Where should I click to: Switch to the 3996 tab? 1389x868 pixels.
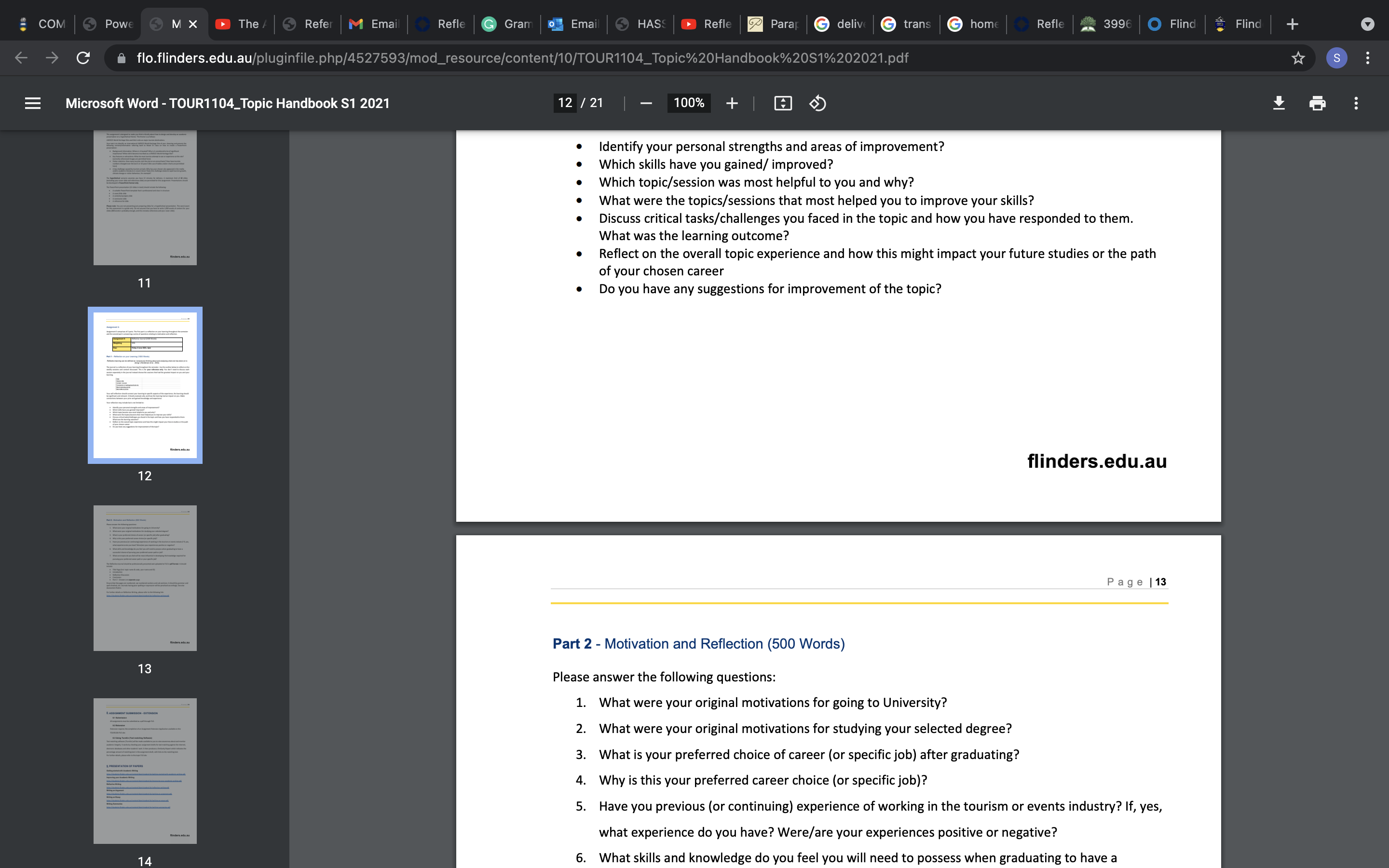(1106, 24)
